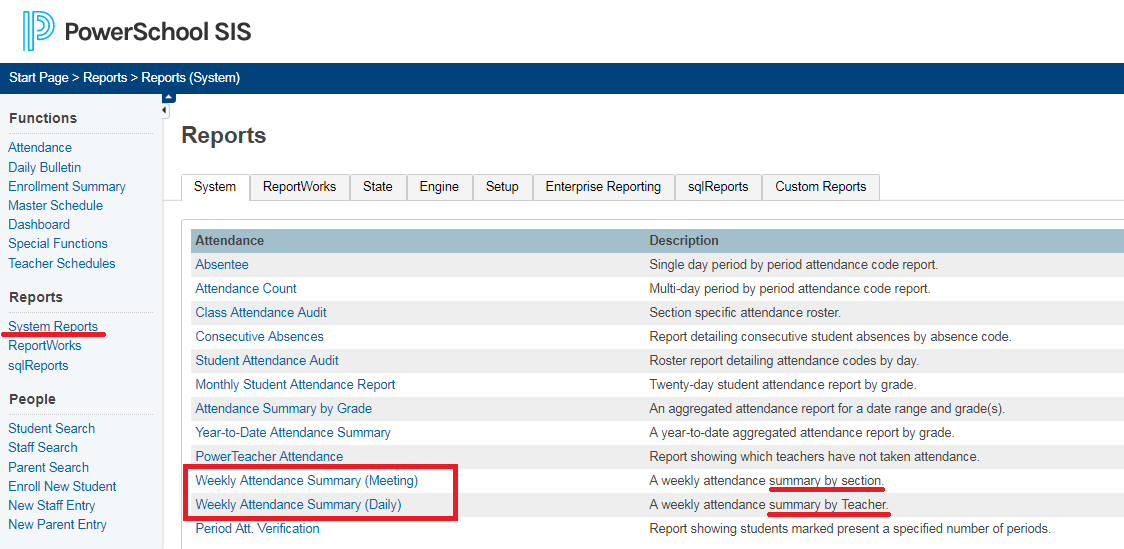
Task: Open the Reports breadcrumb link
Action: coord(105,78)
